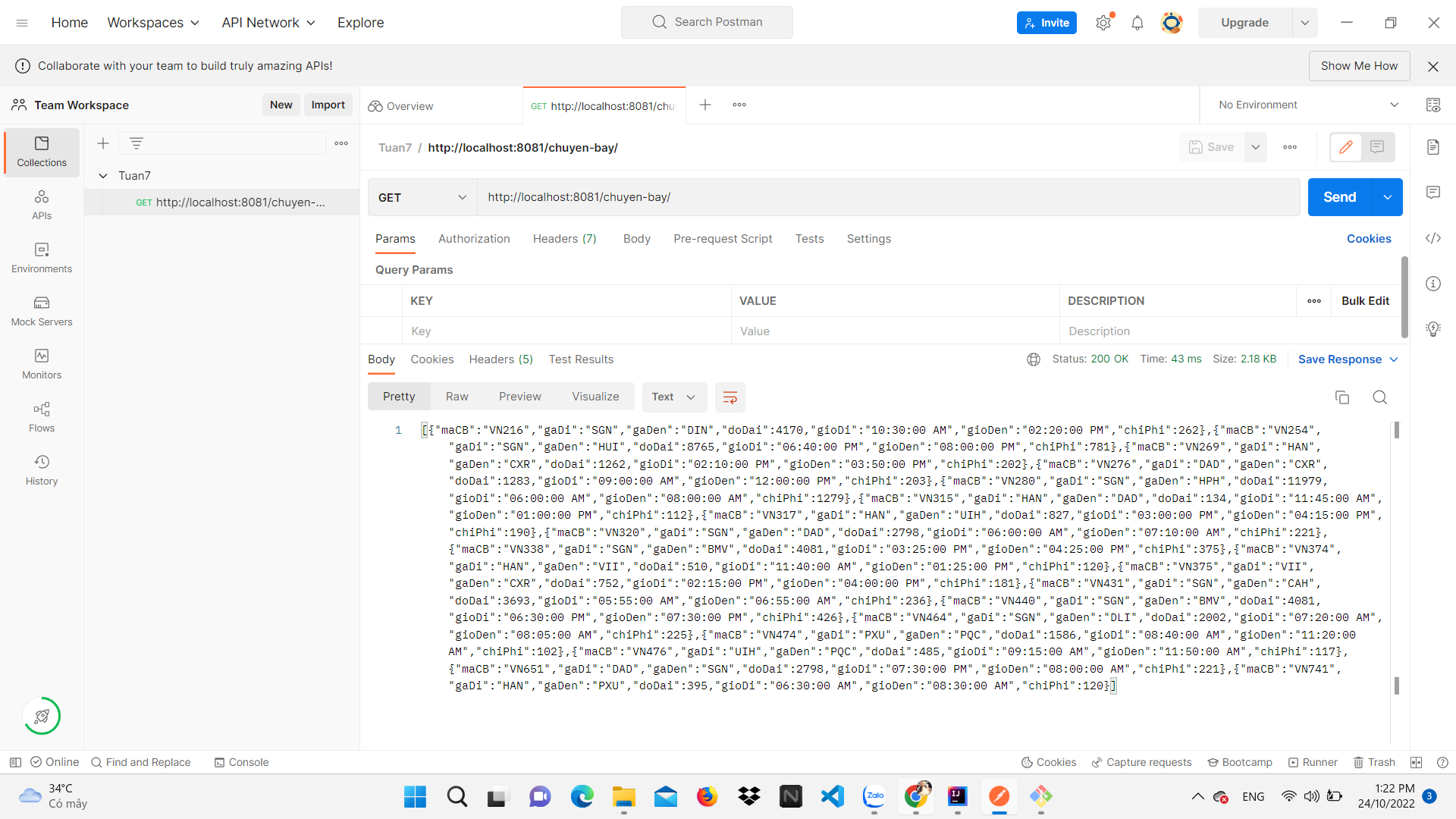Open the Environments panel

tap(42, 257)
